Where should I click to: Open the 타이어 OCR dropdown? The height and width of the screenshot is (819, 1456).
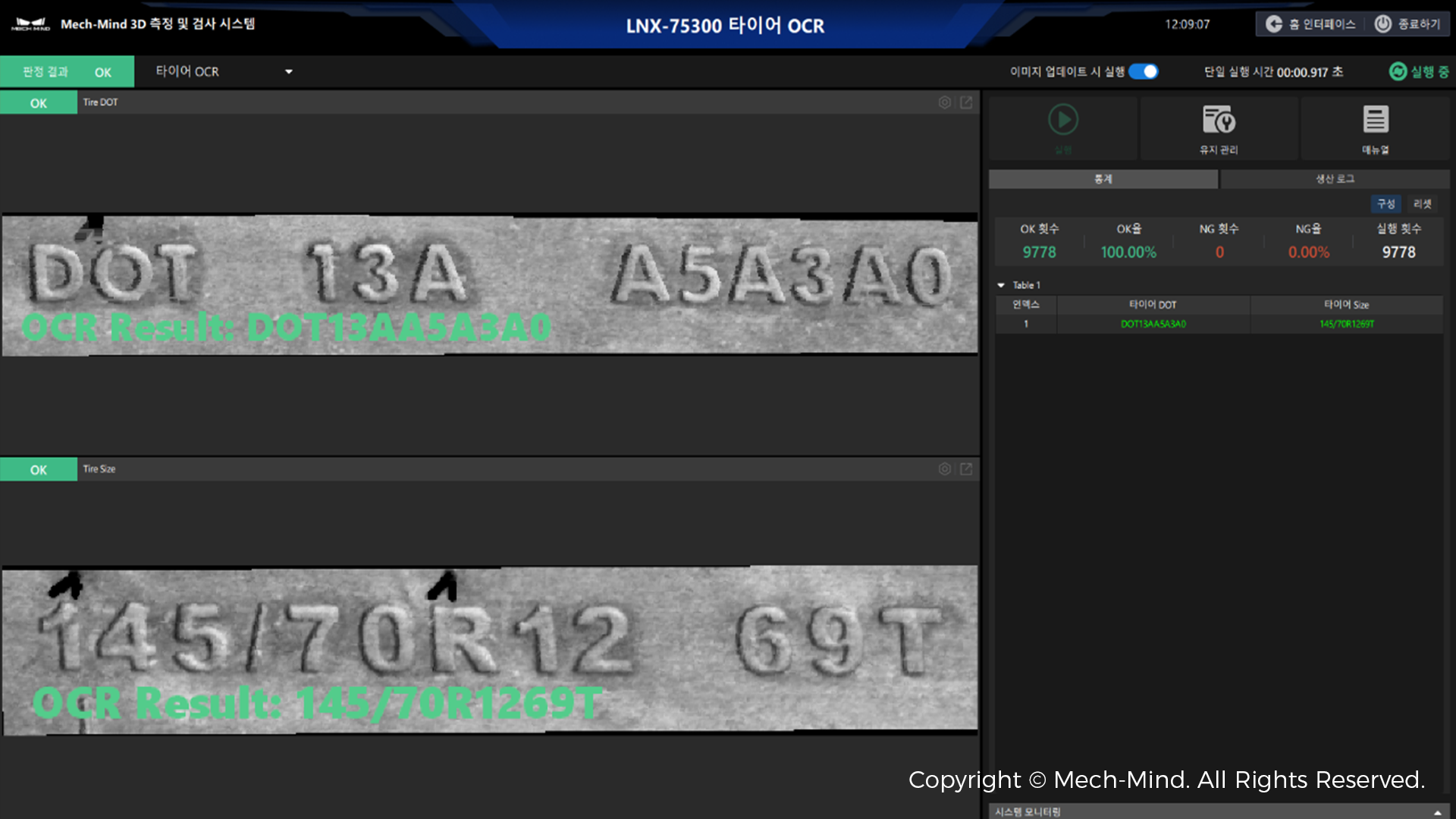point(288,71)
